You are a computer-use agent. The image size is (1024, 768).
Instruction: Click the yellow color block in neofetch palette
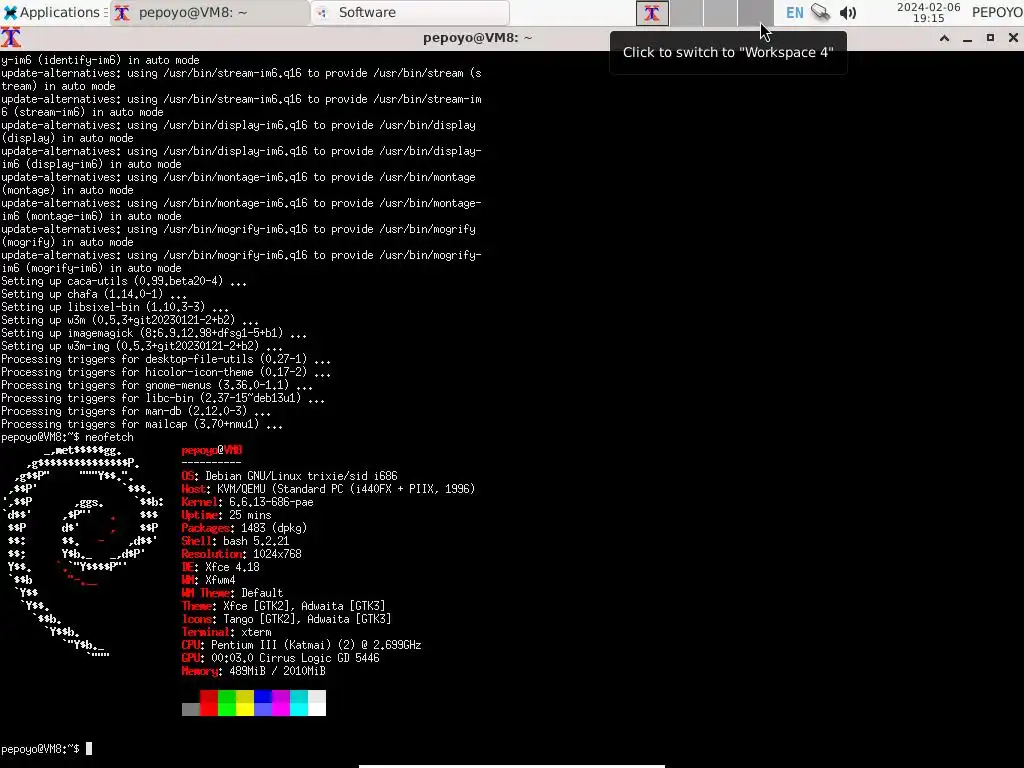pyautogui.click(x=245, y=703)
